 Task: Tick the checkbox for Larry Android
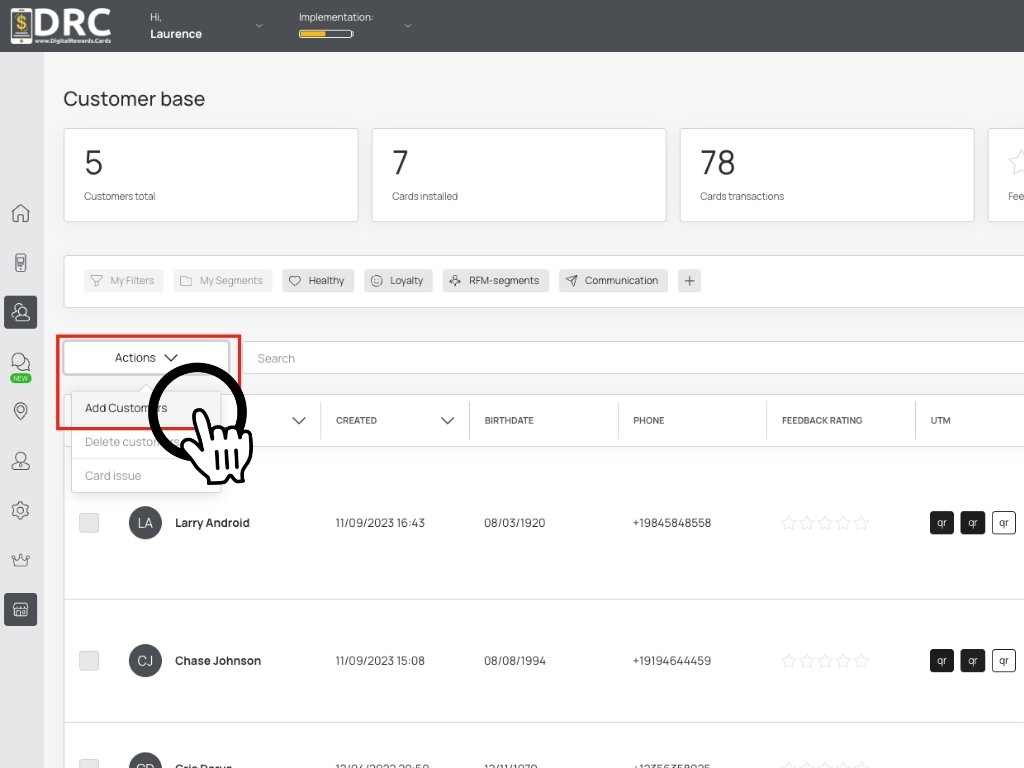(x=89, y=522)
